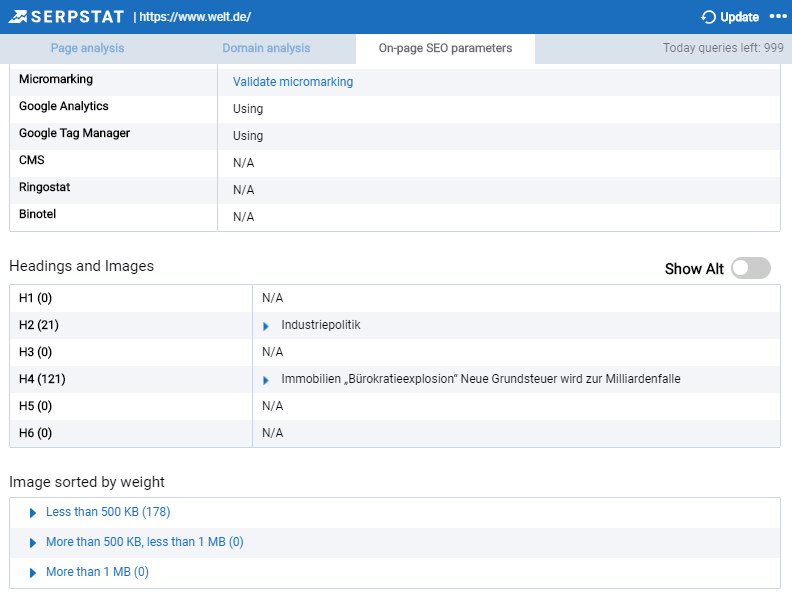Click the Using value for Google Analytics
Screen dimensions: 792x594
point(248,109)
